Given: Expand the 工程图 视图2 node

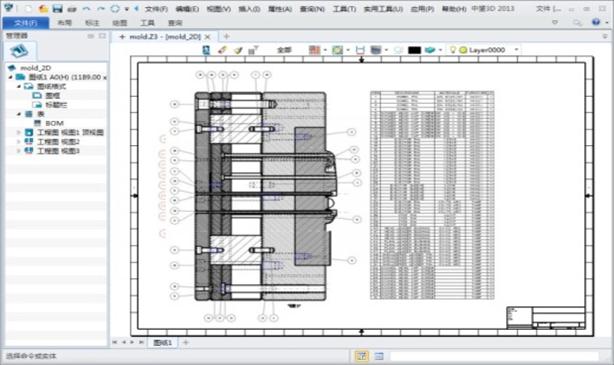Looking at the screenshot, I should pos(18,142).
